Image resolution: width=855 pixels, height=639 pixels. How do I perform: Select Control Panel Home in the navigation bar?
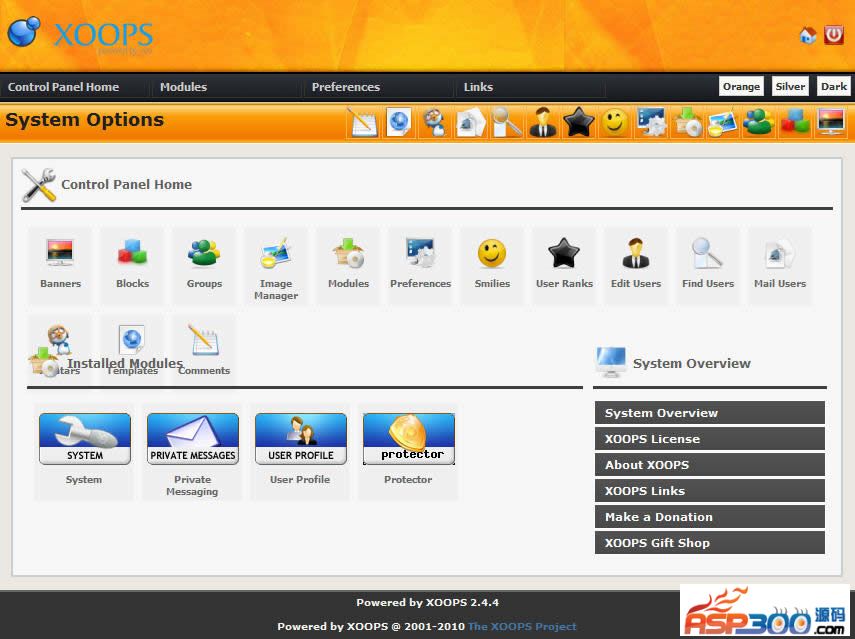pos(63,87)
